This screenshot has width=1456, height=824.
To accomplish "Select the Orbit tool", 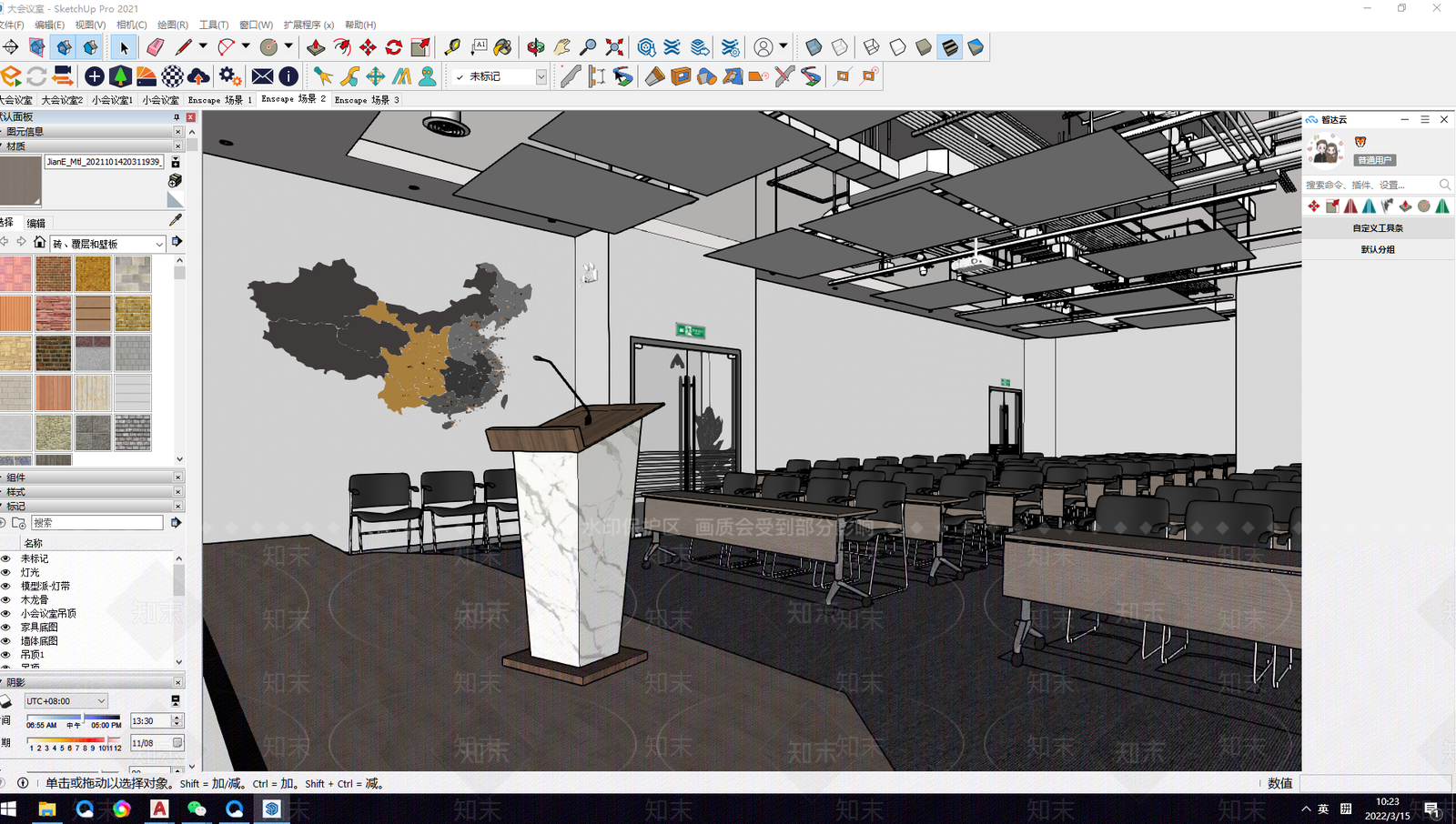I will coord(536,47).
